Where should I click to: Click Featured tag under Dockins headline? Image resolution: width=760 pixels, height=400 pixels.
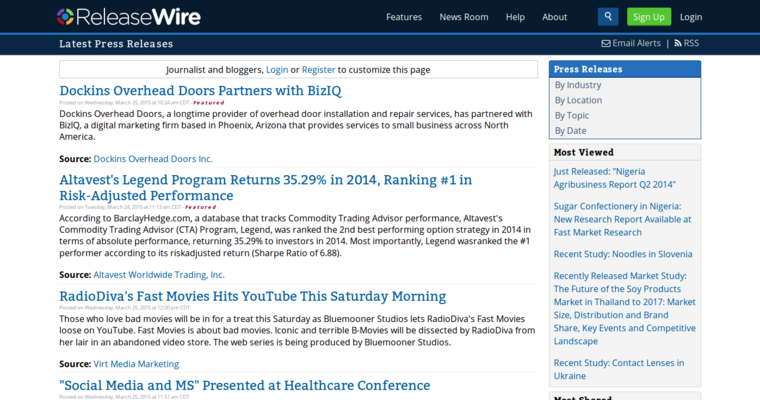(x=208, y=103)
